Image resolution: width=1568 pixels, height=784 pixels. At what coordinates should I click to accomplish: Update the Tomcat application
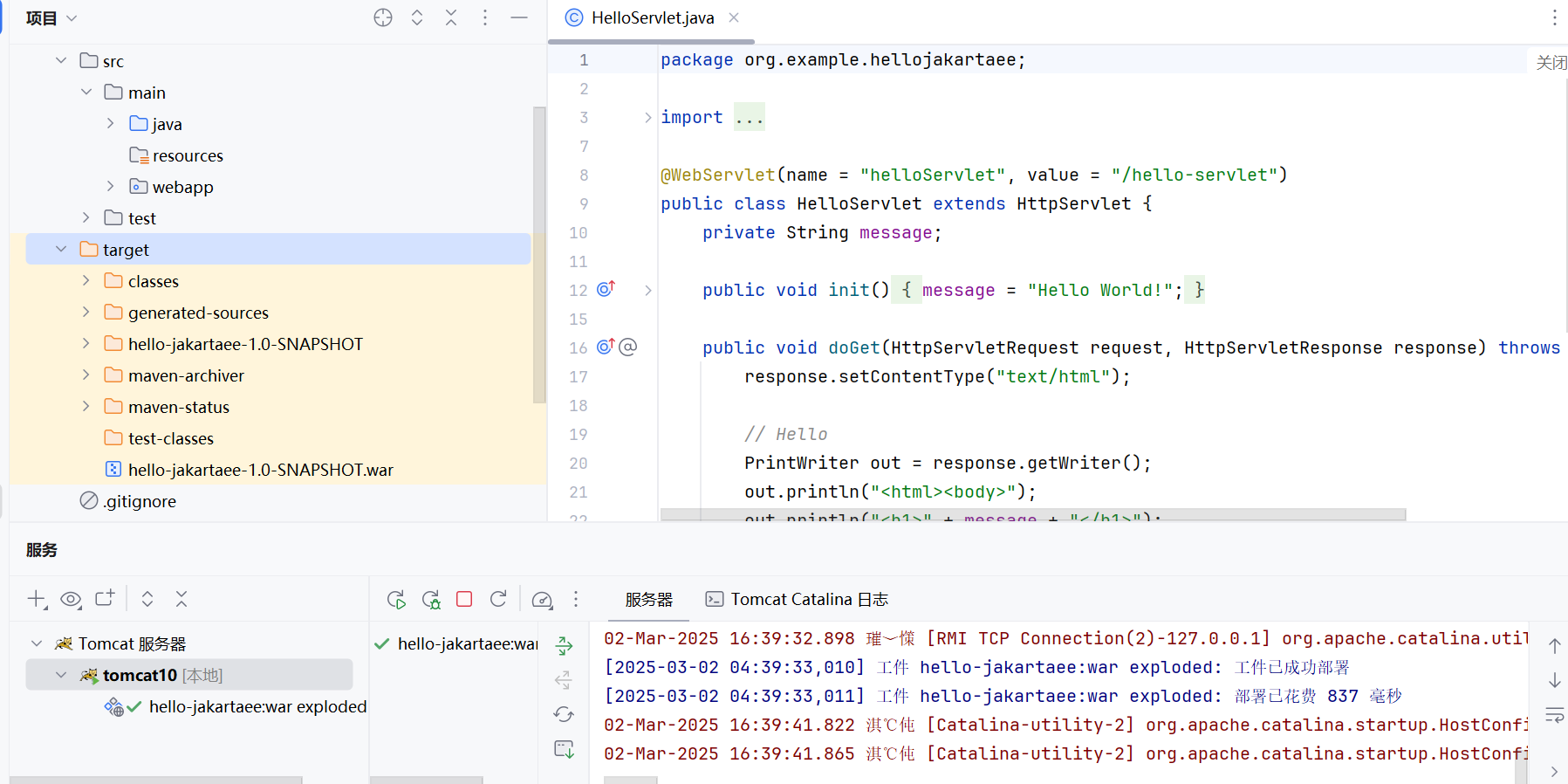498,599
